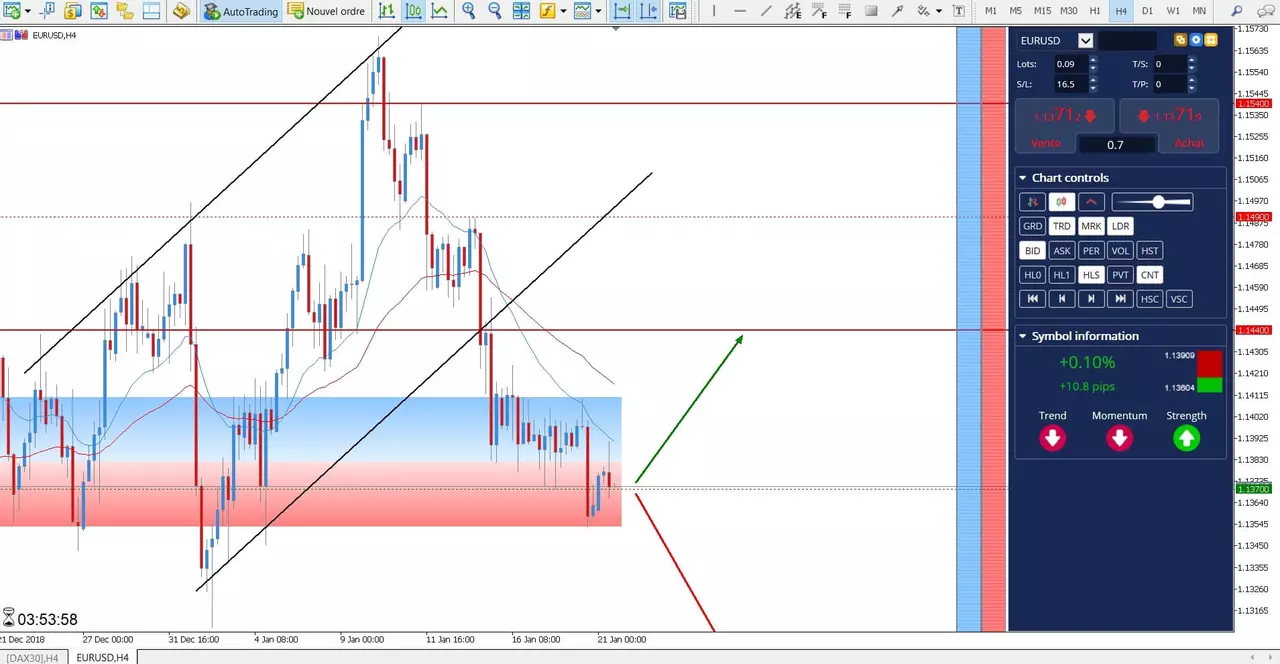Click the T/P input field
This screenshot has width=1280, height=664.
pyautogui.click(x=1170, y=84)
